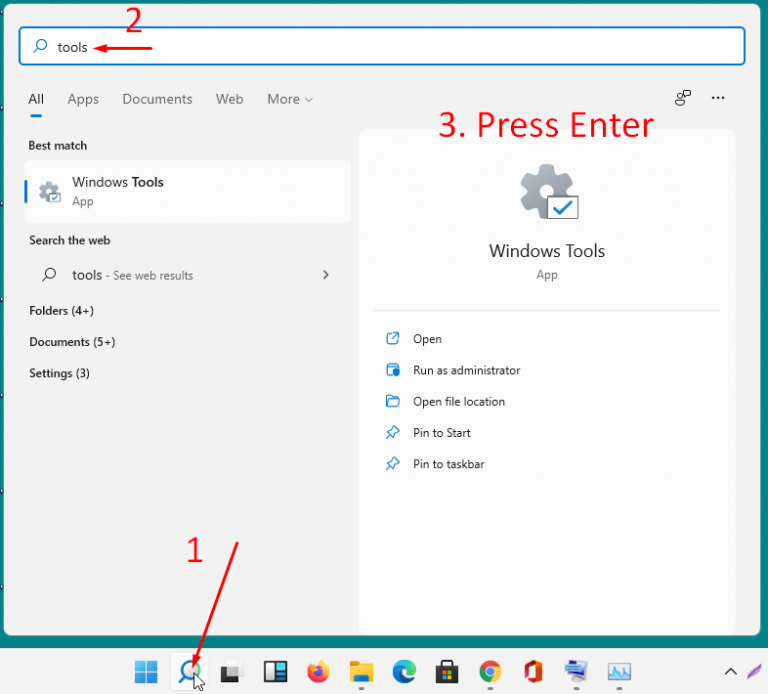Click the 'Best match' heading
The height and width of the screenshot is (694, 768).
(58, 145)
